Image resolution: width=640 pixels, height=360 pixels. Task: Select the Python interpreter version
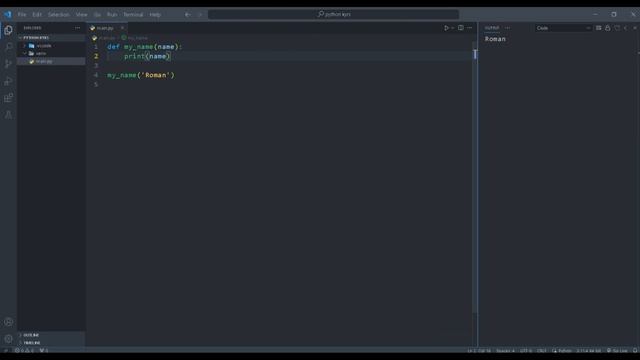click(589, 351)
